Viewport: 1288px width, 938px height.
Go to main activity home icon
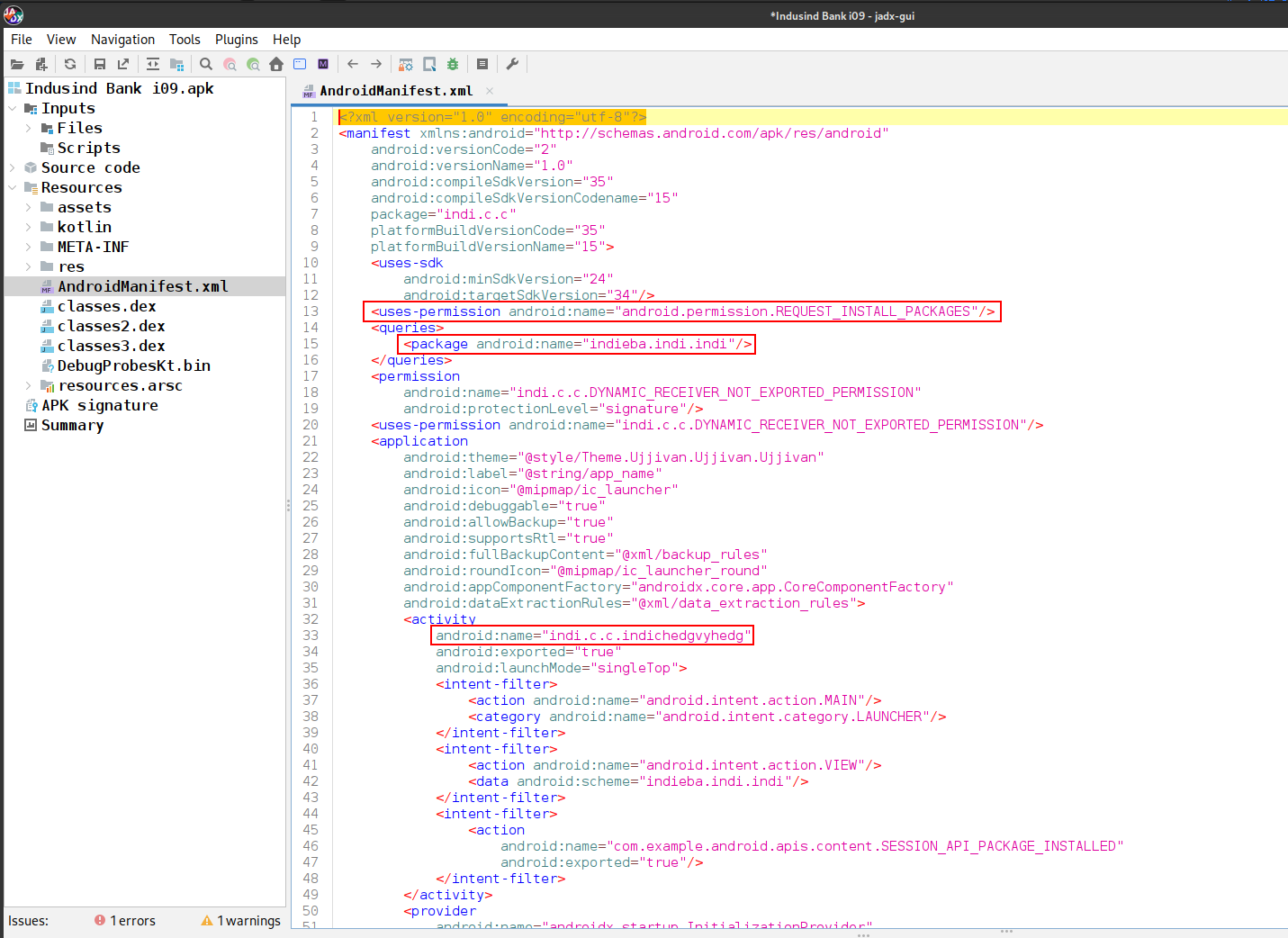click(276, 64)
